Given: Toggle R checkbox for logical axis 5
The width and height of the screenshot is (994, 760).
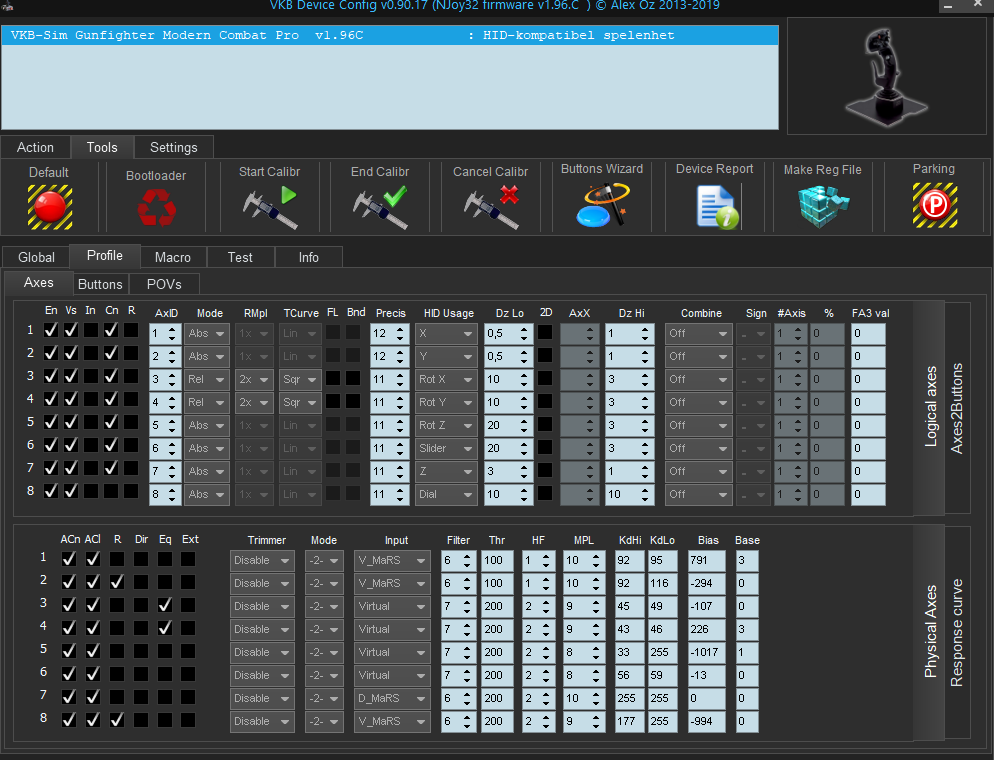Looking at the screenshot, I should [131, 422].
